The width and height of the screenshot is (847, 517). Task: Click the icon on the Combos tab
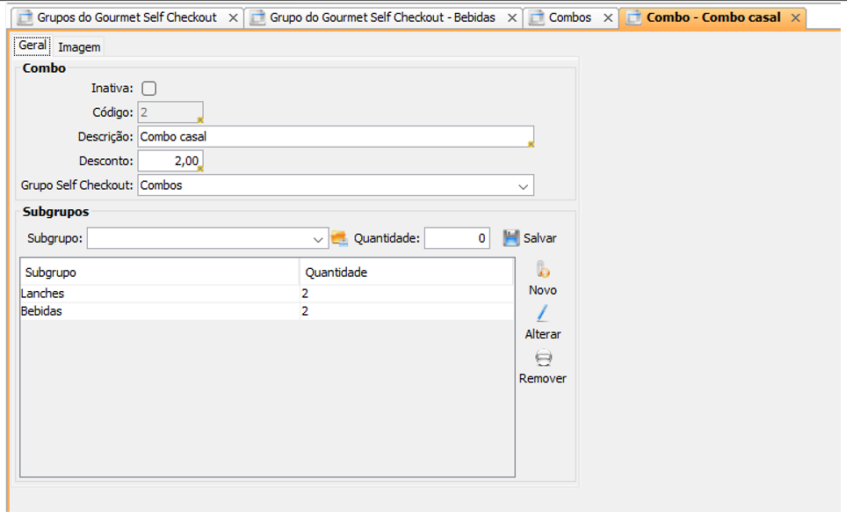tap(536, 18)
